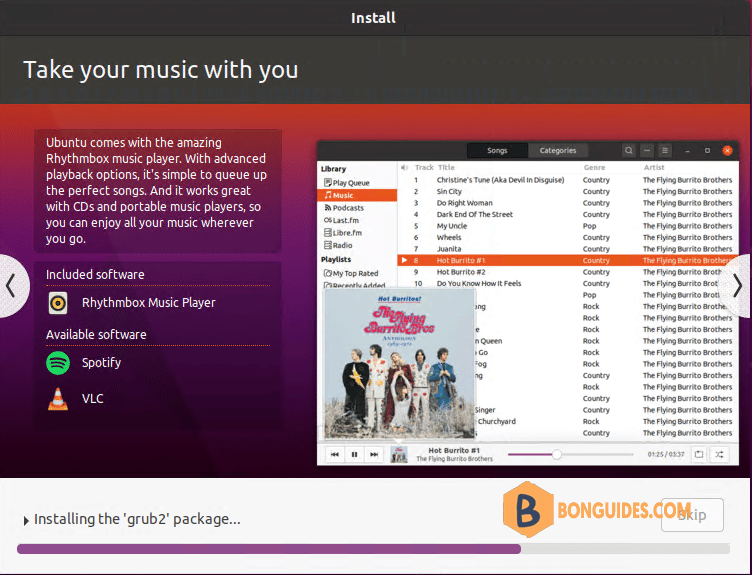
Task: Click the Flying Burrito Bros album cover
Action: point(400,364)
